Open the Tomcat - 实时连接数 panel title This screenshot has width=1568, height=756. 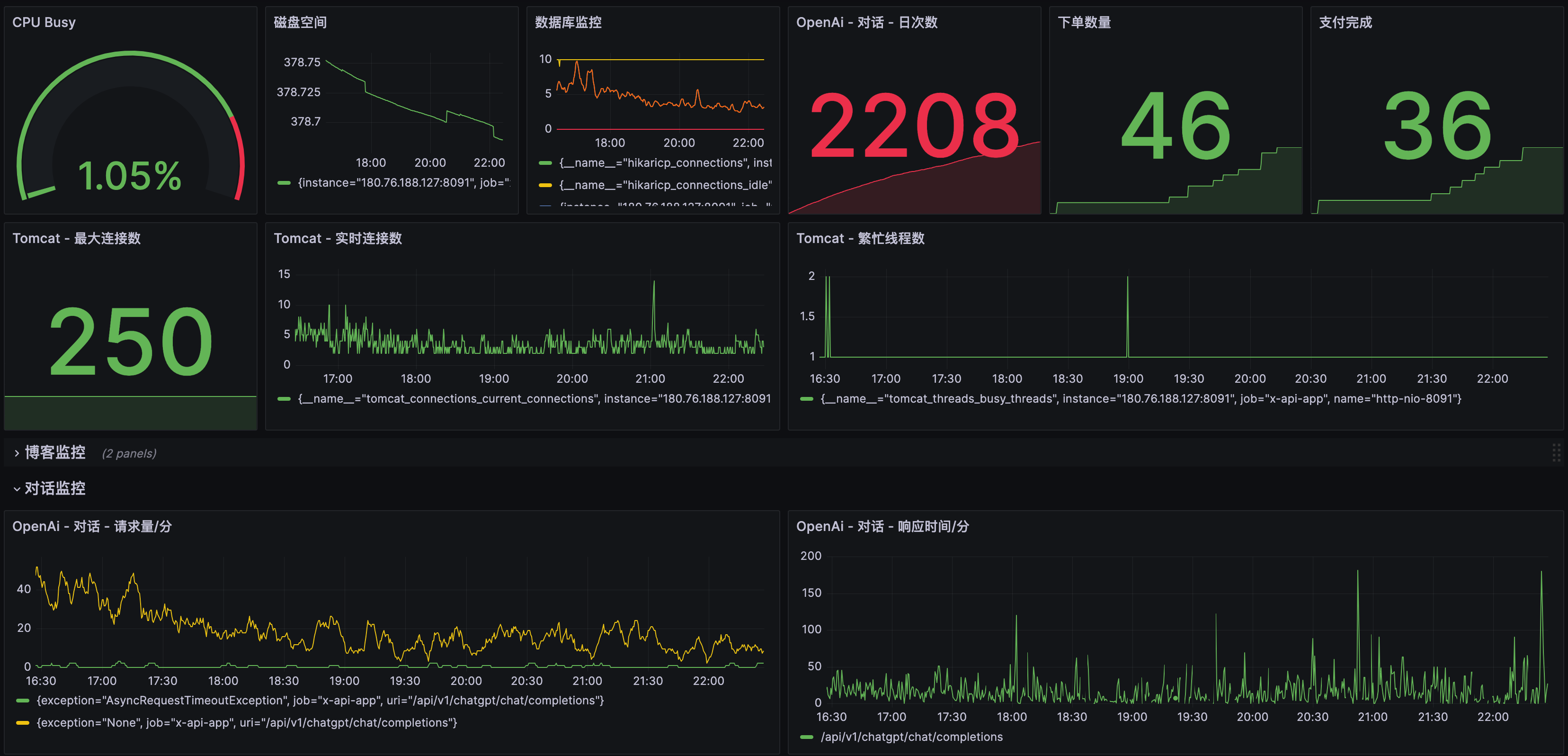[x=338, y=238]
